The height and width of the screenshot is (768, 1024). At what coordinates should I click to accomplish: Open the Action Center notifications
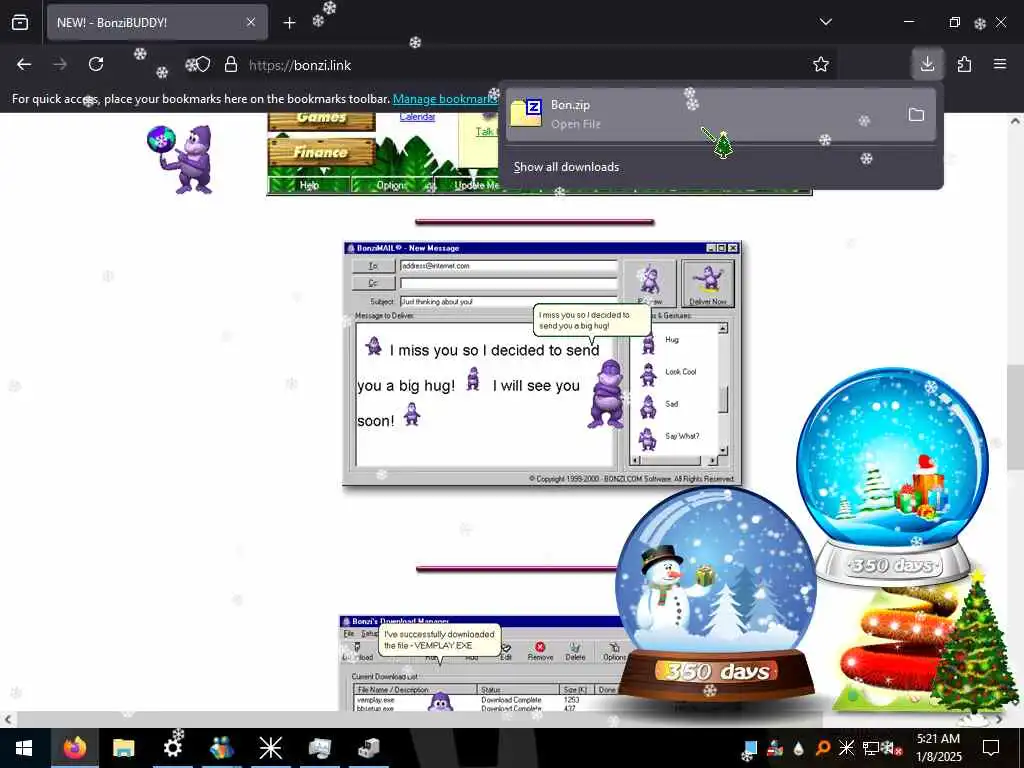coord(991,748)
